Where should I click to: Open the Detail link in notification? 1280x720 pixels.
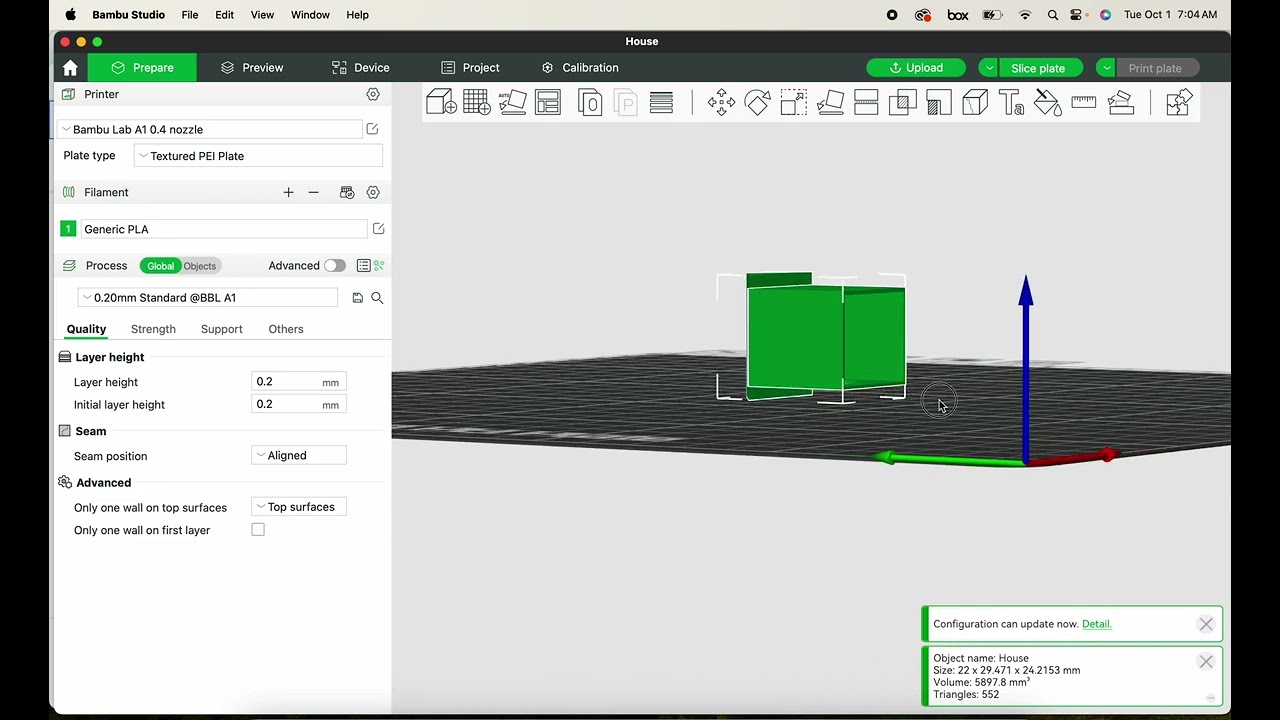pos(1096,624)
